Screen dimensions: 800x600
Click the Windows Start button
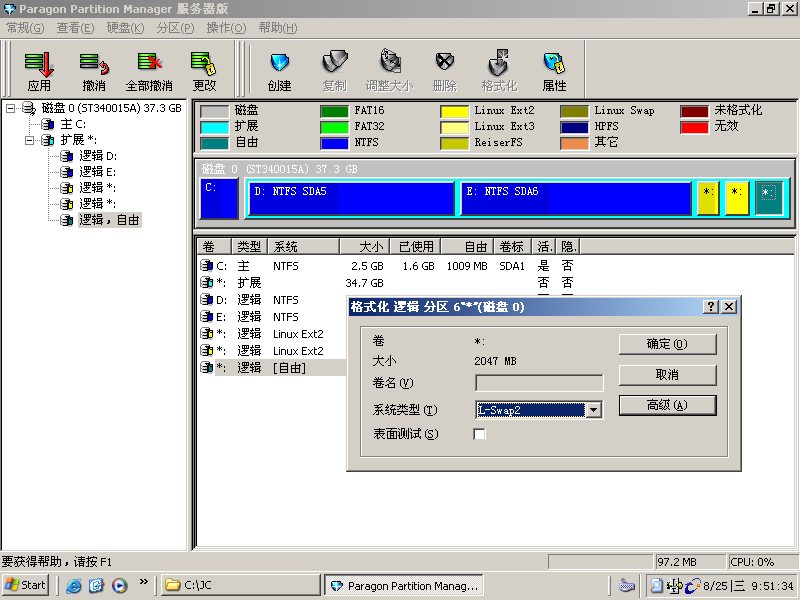click(26, 585)
